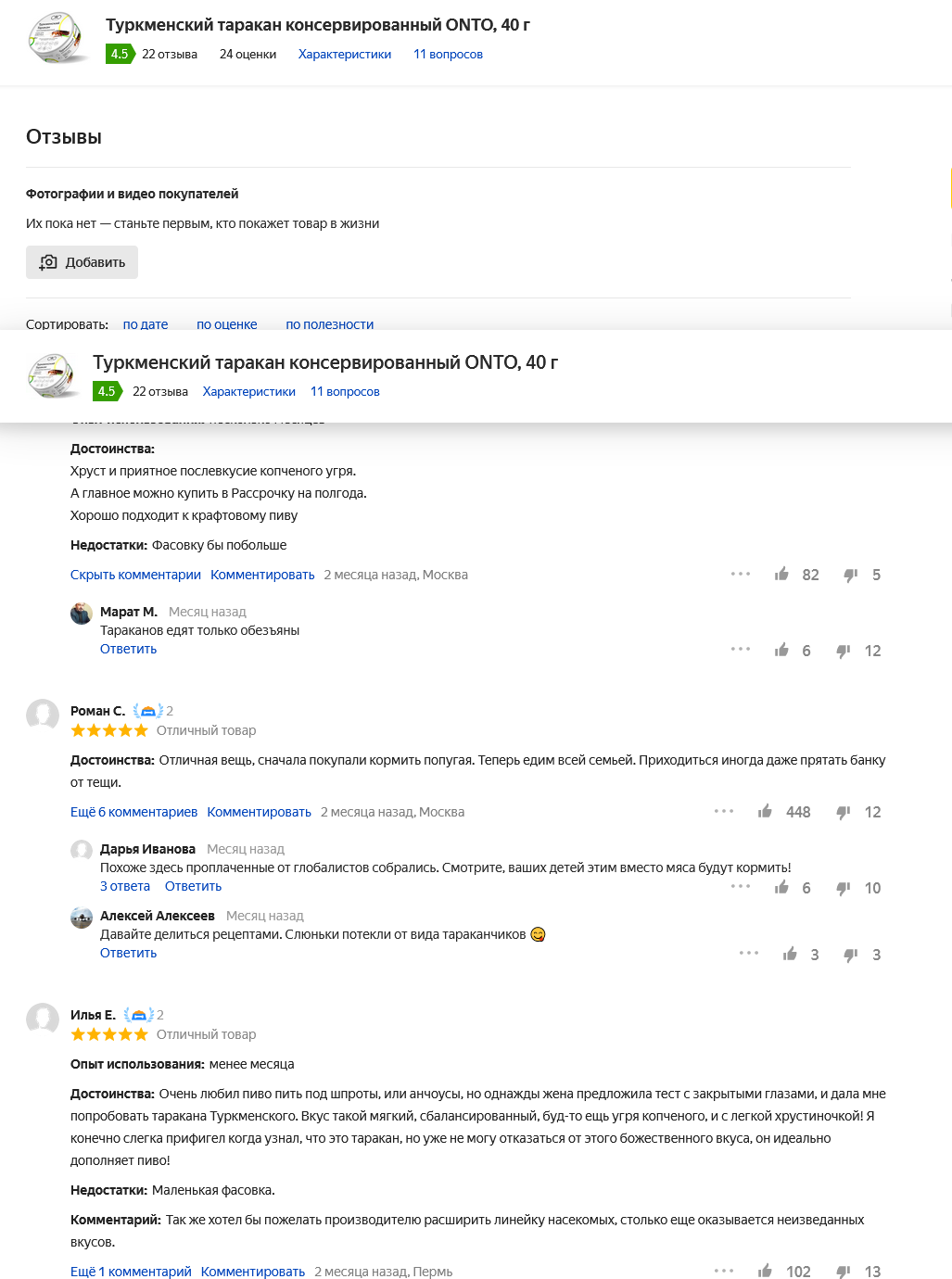The width and height of the screenshot is (952, 1279).
Task: Open three-dots menu on Daria Ivanova's comment
Action: point(741,887)
